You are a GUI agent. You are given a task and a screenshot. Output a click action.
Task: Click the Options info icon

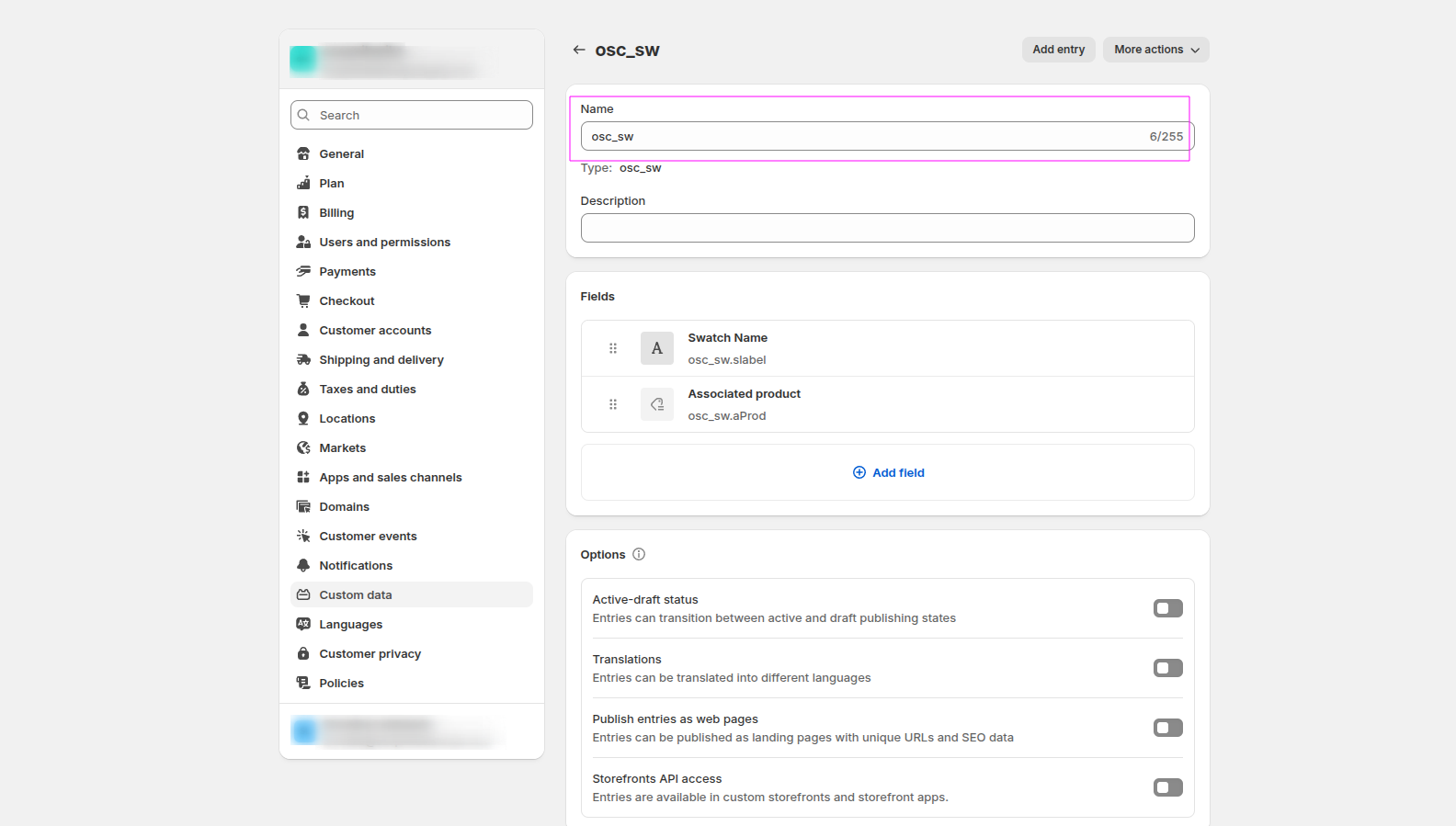point(639,554)
